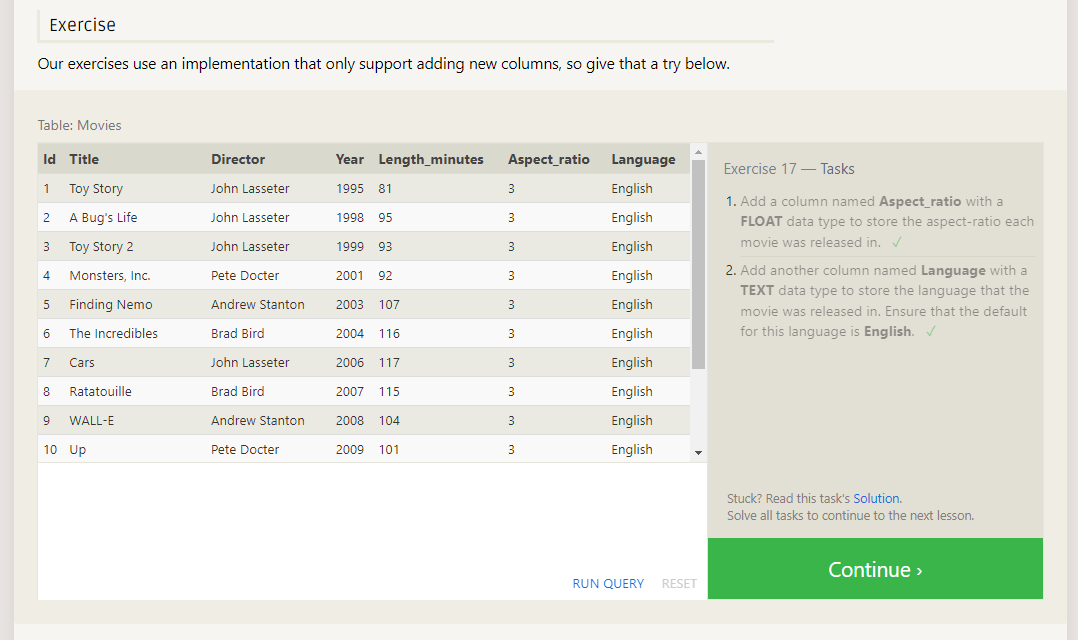Select the 'Monsters, Inc.' title cell
Screen dimensions: 1078x640
tap(110, 275)
